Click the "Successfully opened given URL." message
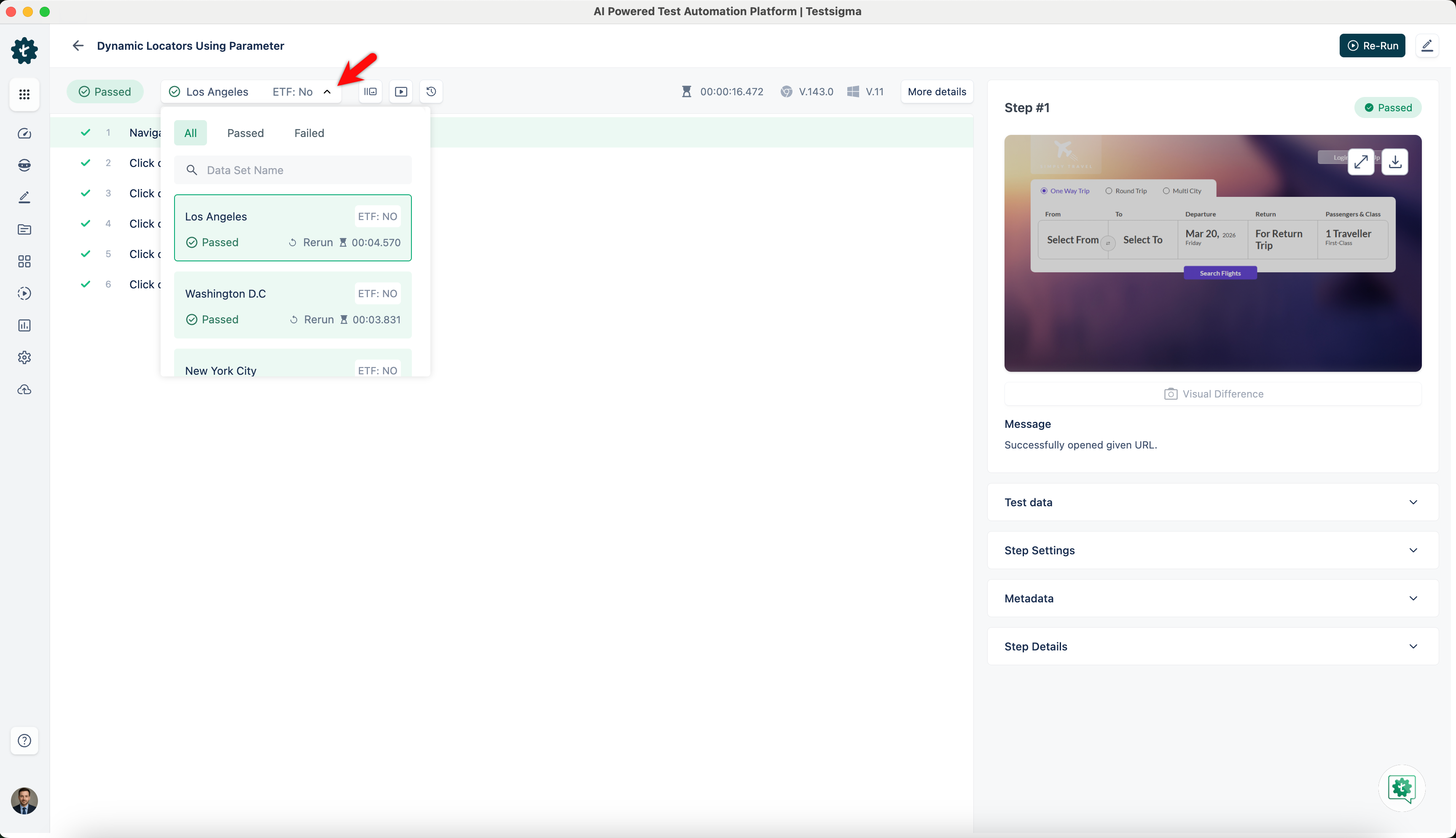Viewport: 1456px width, 838px height. 1080,445
